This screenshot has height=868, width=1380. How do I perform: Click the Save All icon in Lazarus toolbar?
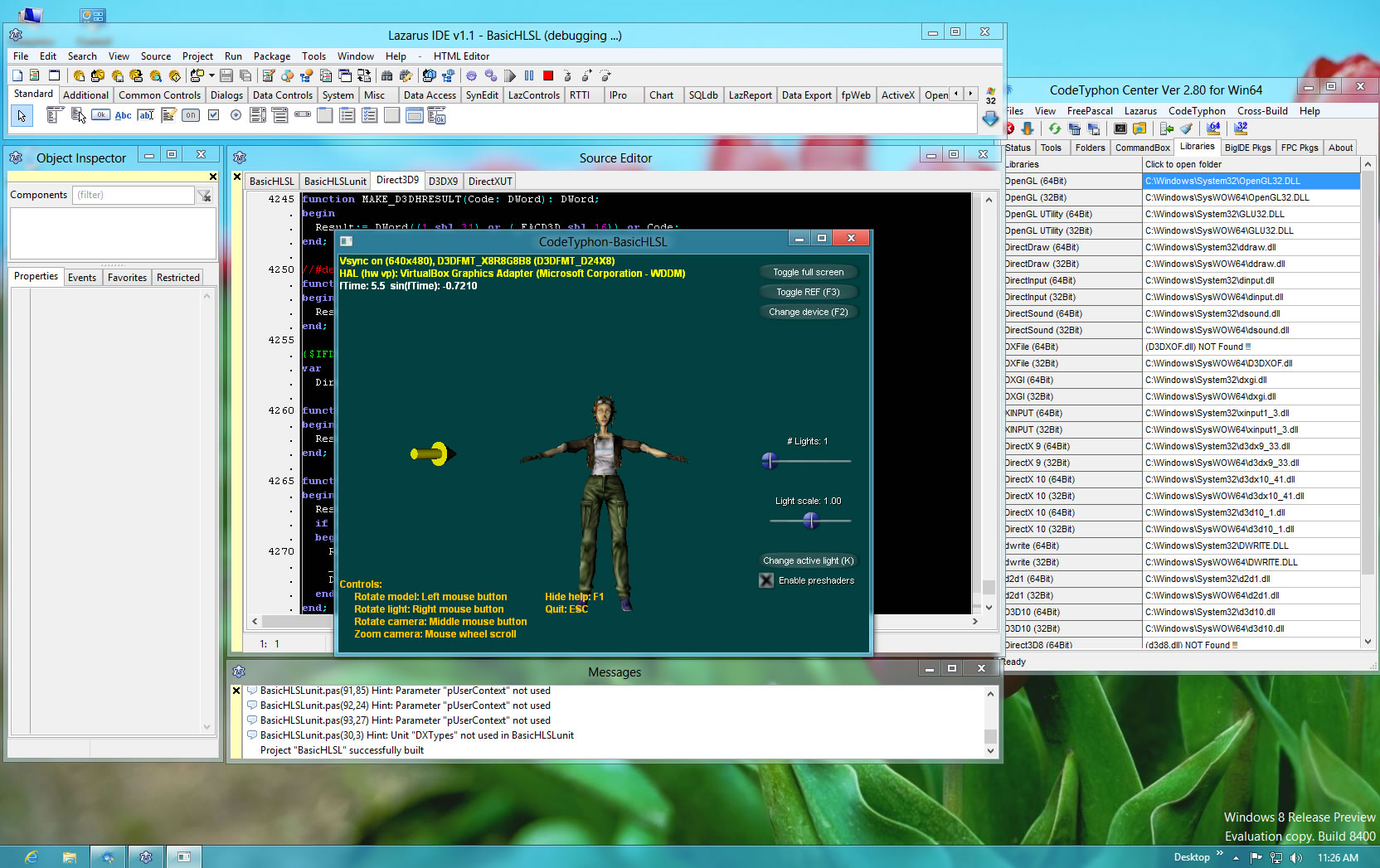click(245, 75)
